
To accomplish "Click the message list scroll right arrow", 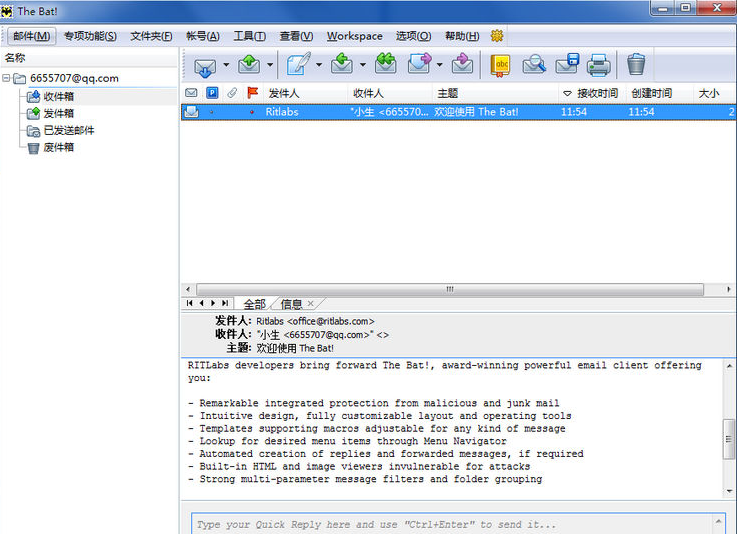I will [729, 289].
